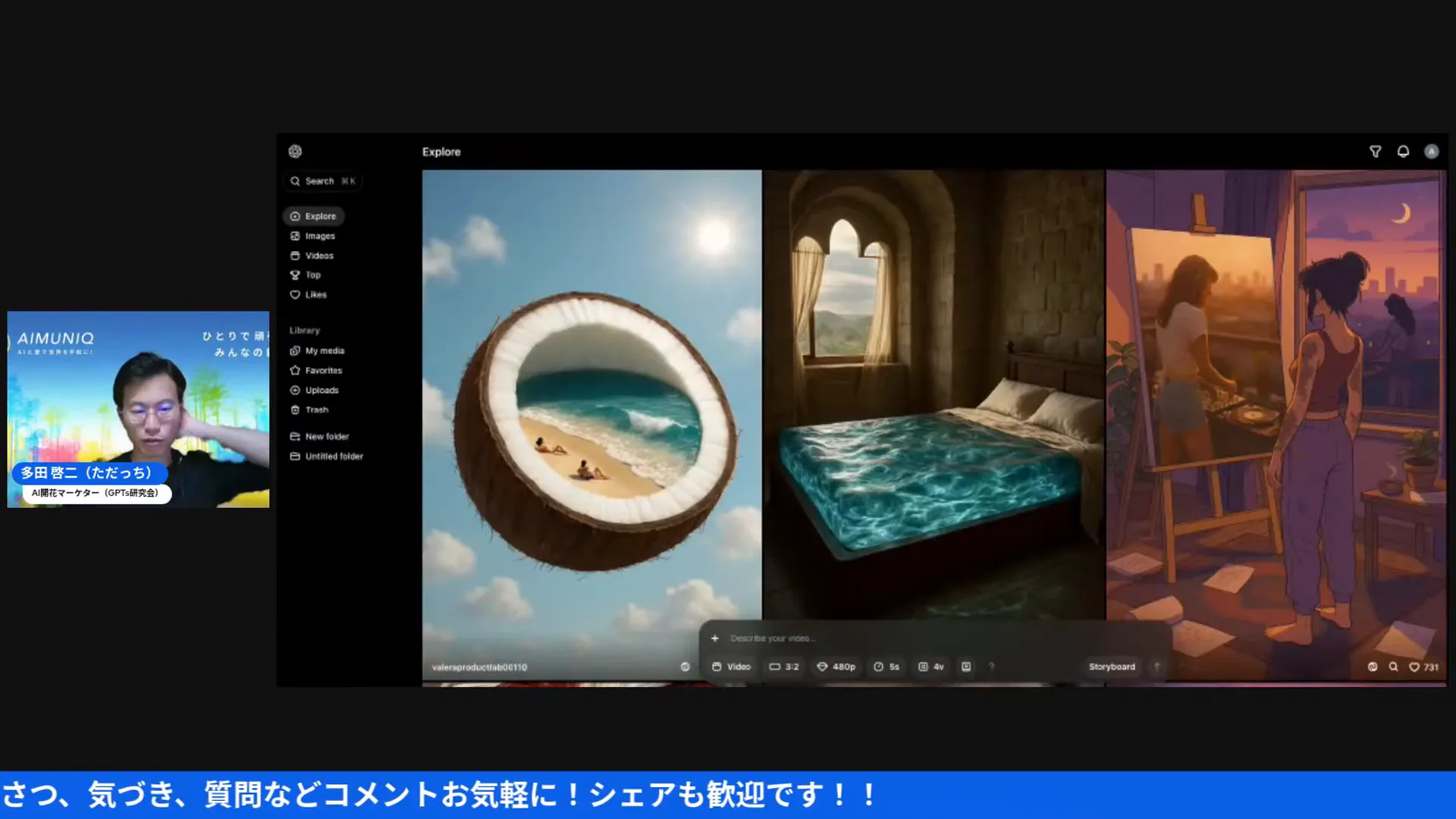The height and width of the screenshot is (819, 1456).
Task: Click the magnifier icon on painter video
Action: point(1393,667)
